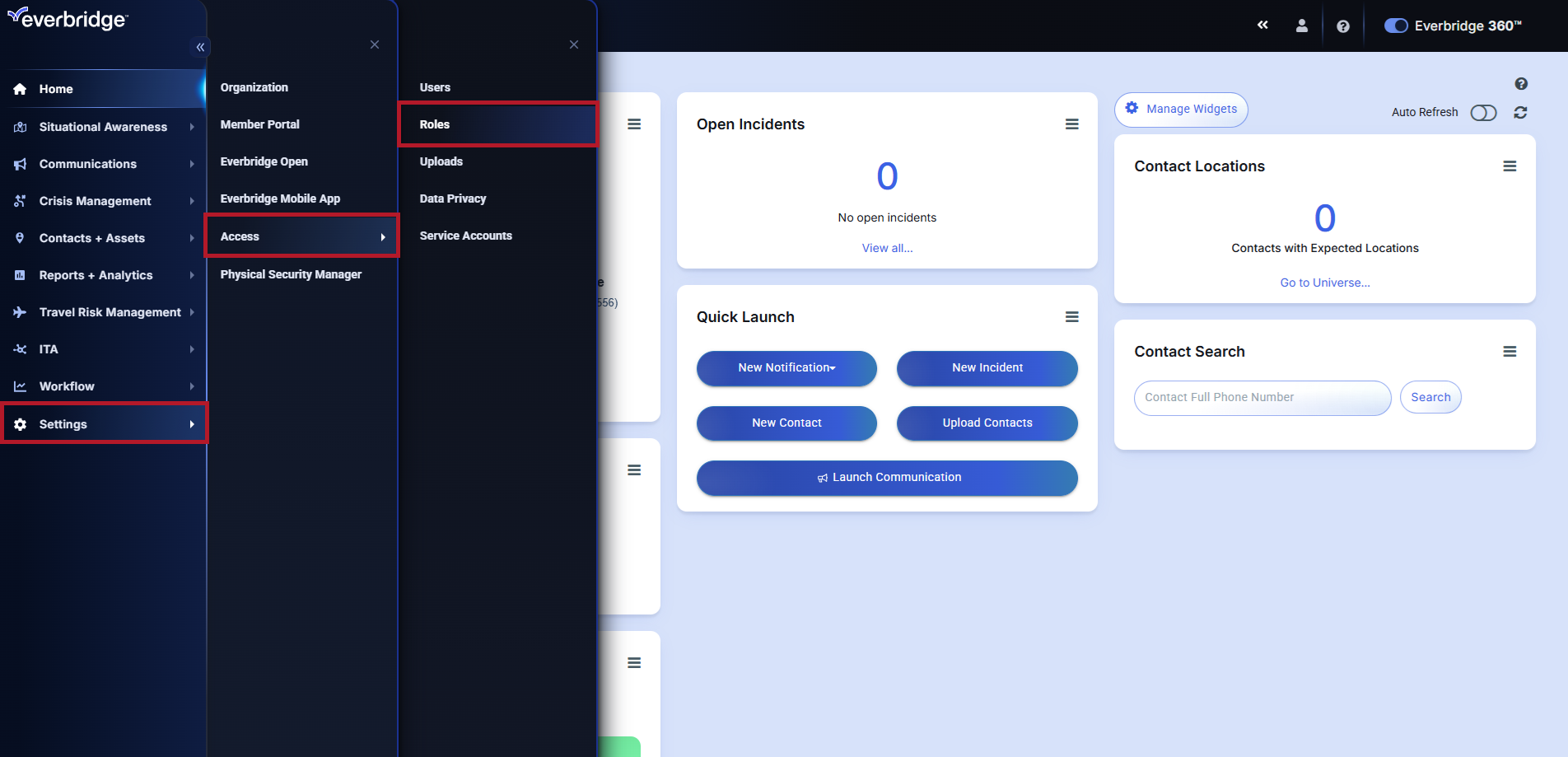Click the Launch Communication button

[887, 478]
